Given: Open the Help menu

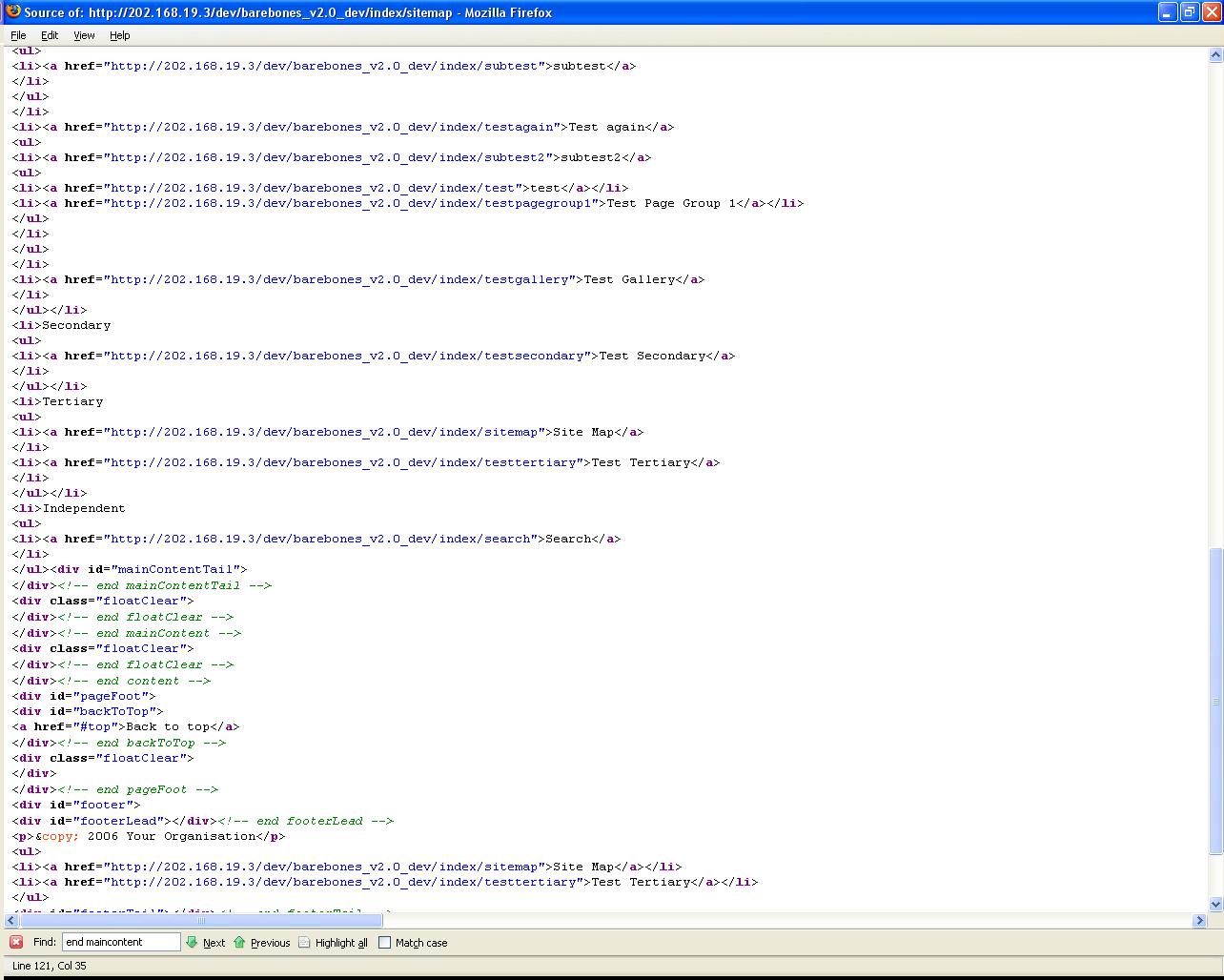Looking at the screenshot, I should (119, 35).
